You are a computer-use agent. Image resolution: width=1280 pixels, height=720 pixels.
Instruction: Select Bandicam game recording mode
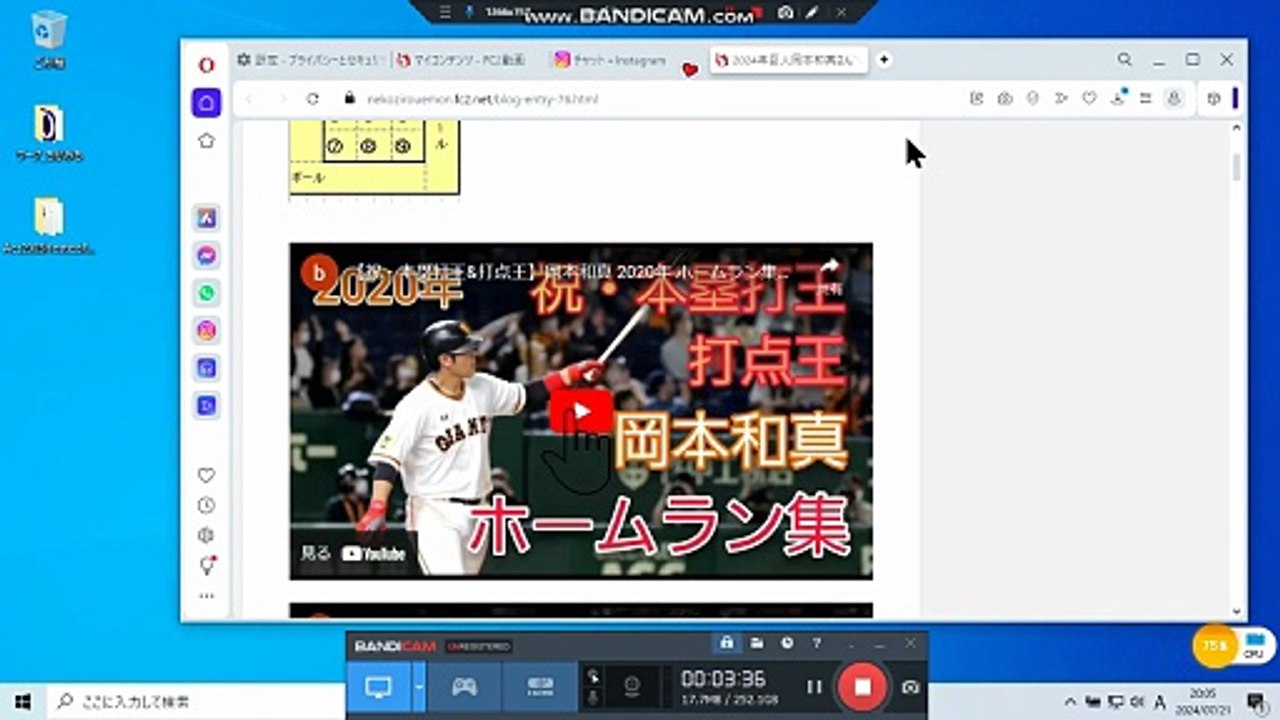(x=464, y=687)
